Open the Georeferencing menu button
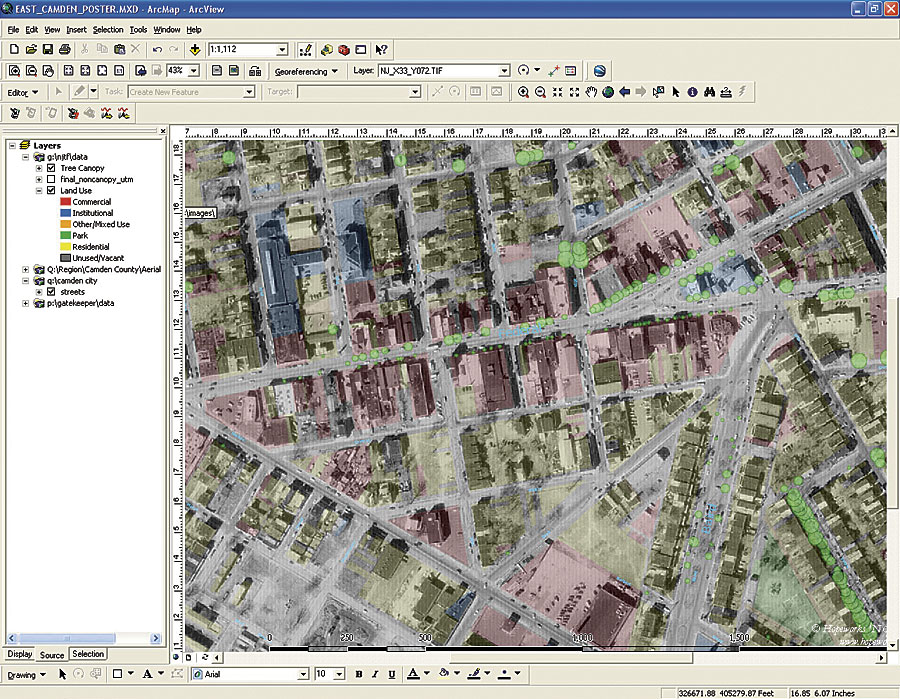Image resolution: width=900 pixels, height=699 pixels. tap(306, 71)
